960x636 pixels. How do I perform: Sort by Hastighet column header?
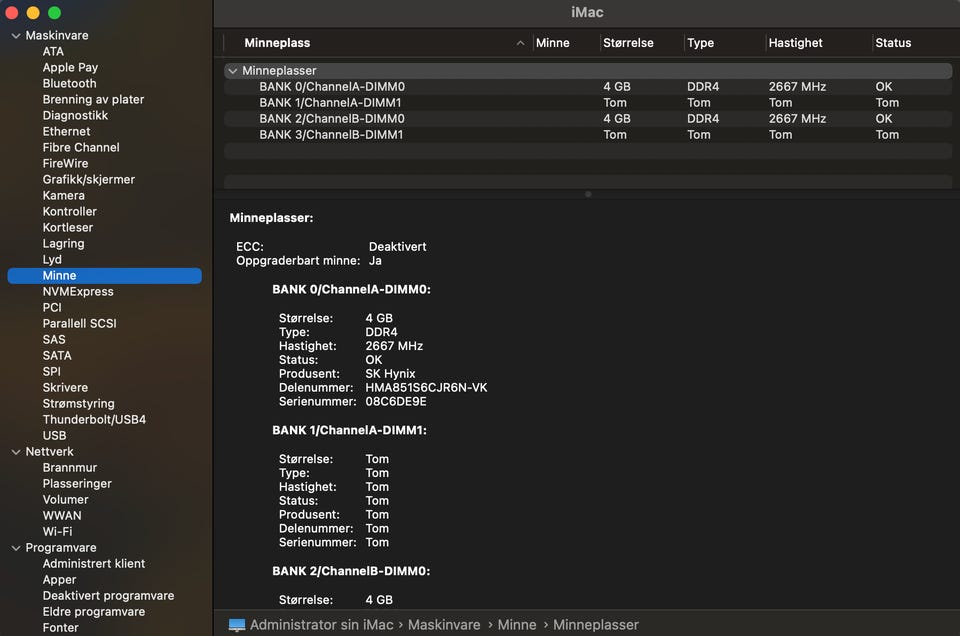coord(795,43)
